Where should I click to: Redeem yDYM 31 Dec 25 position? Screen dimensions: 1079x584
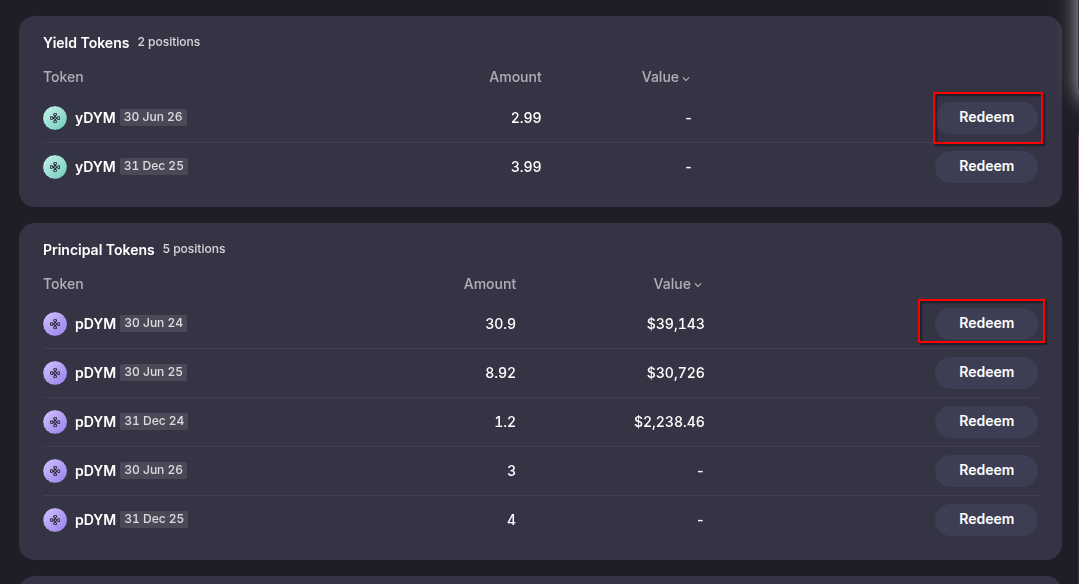point(986,167)
